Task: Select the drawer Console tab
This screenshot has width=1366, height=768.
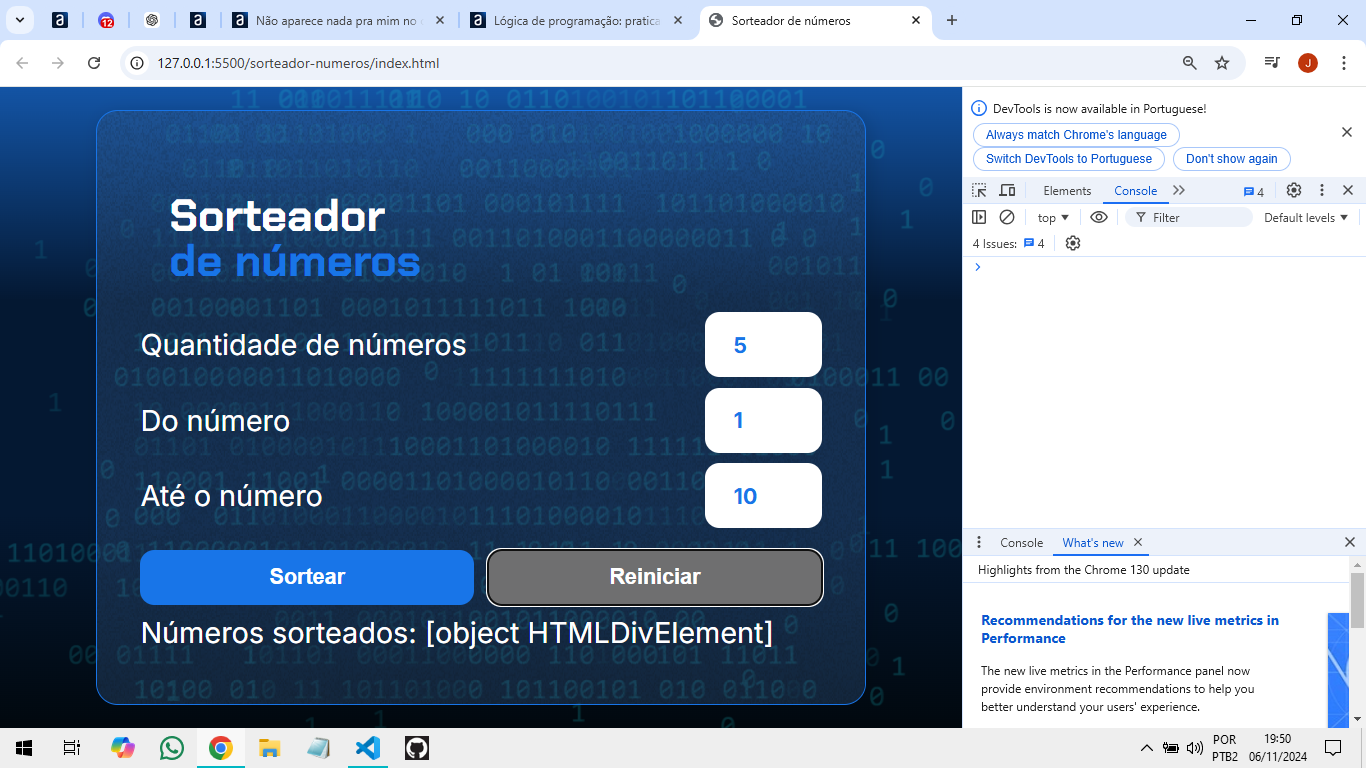Action: (1021, 542)
